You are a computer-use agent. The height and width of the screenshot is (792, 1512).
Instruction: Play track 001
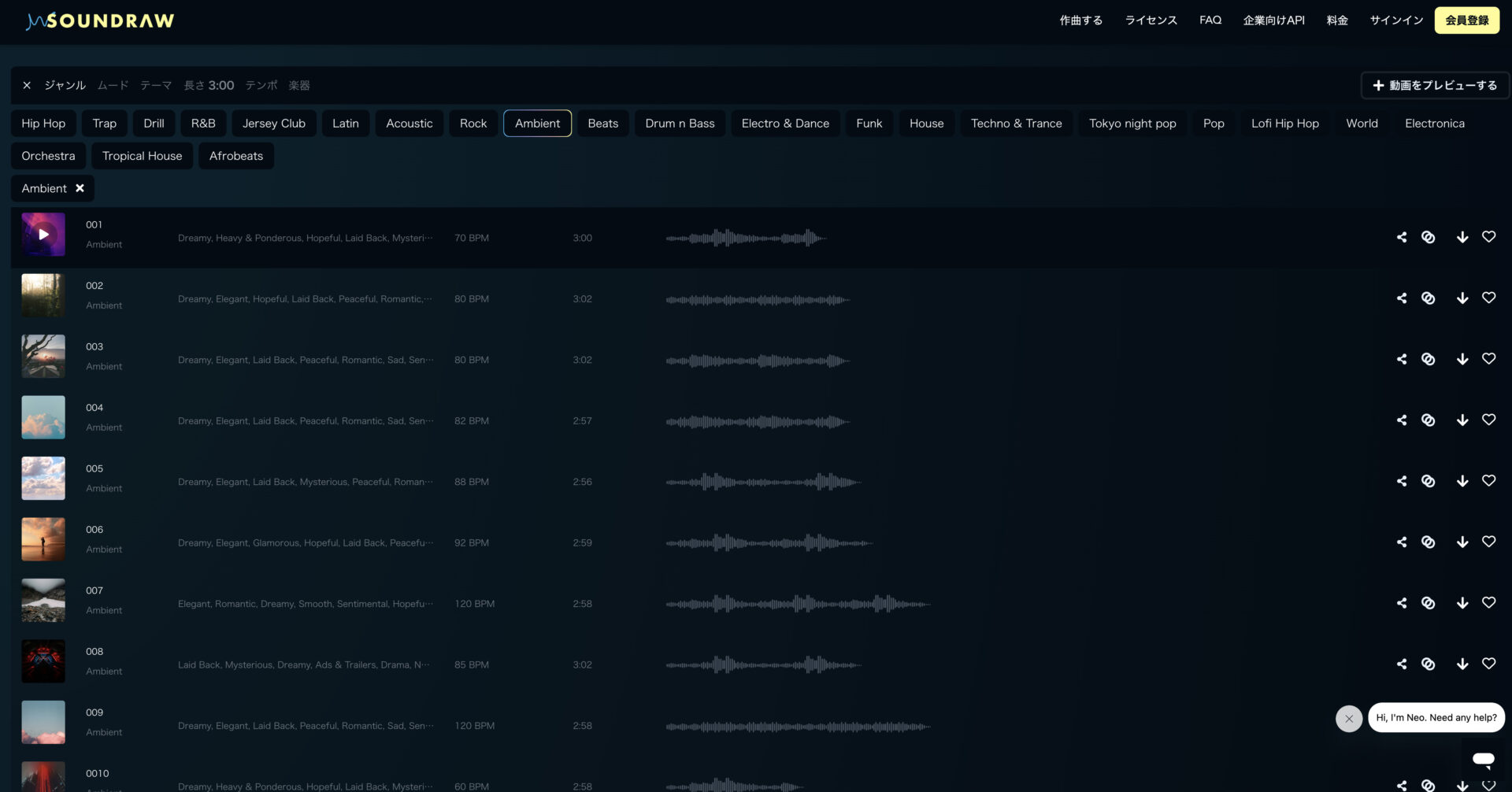43,235
